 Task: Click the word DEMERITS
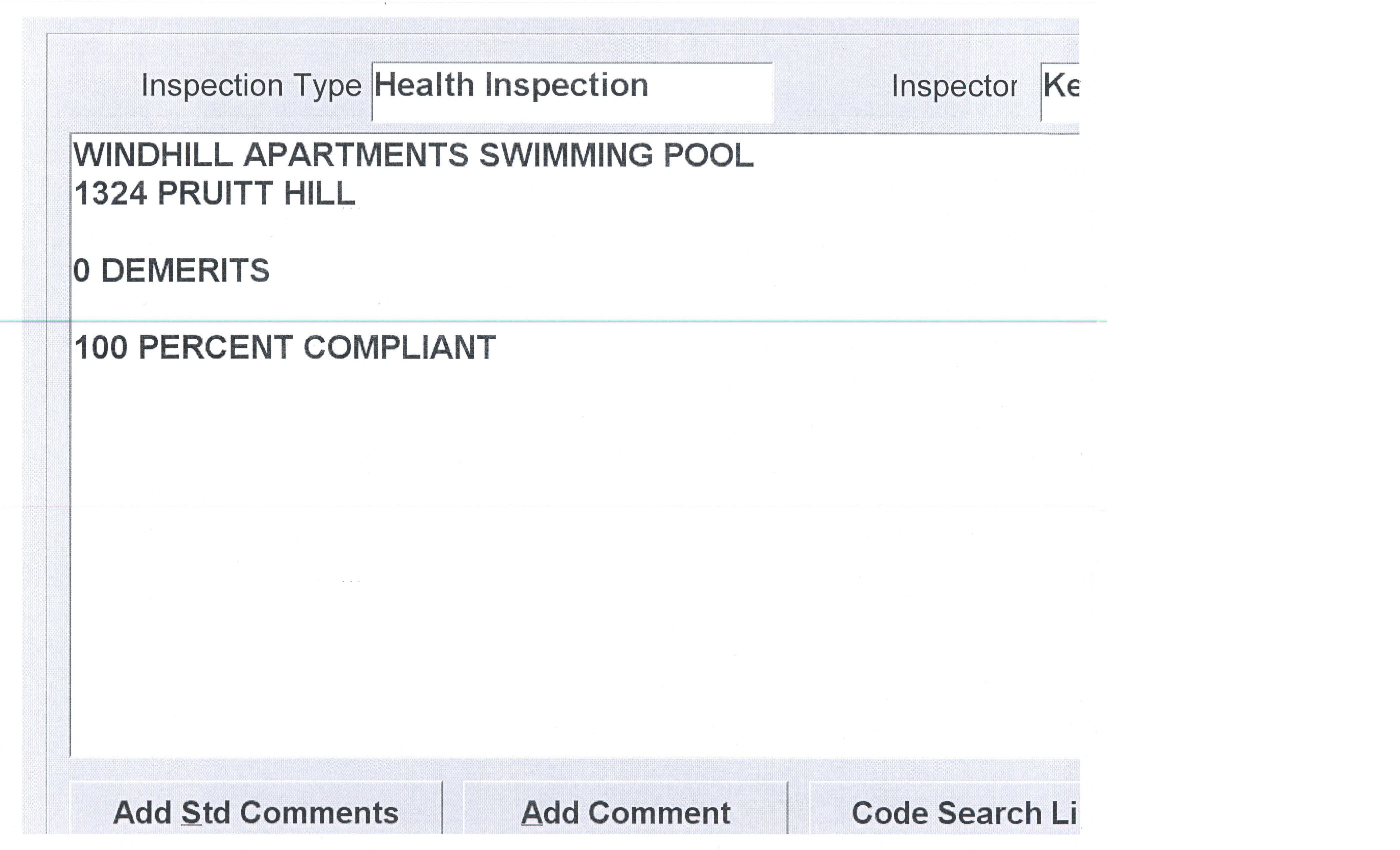[x=185, y=270]
